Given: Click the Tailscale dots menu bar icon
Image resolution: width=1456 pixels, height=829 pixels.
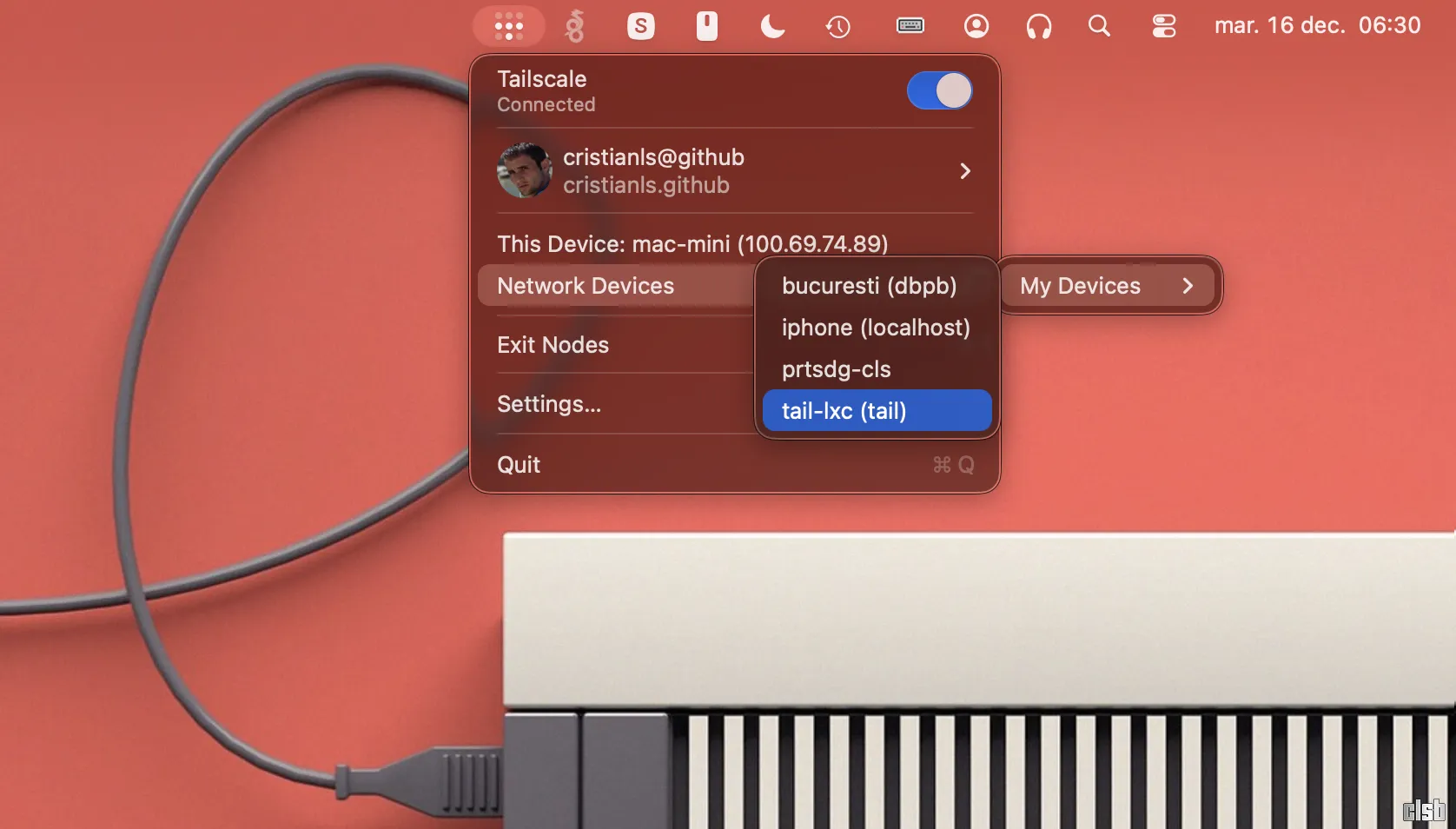Looking at the screenshot, I should (509, 26).
